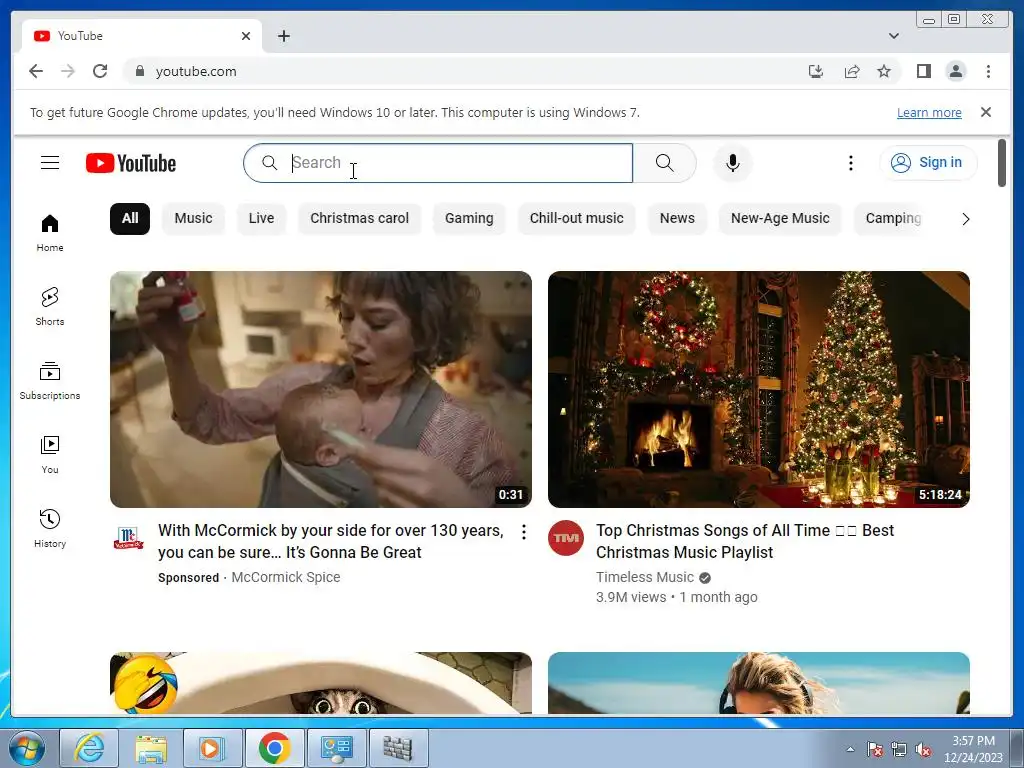Bookmark this page with the star icon
Viewport: 1024px width, 768px height.
[884, 71]
